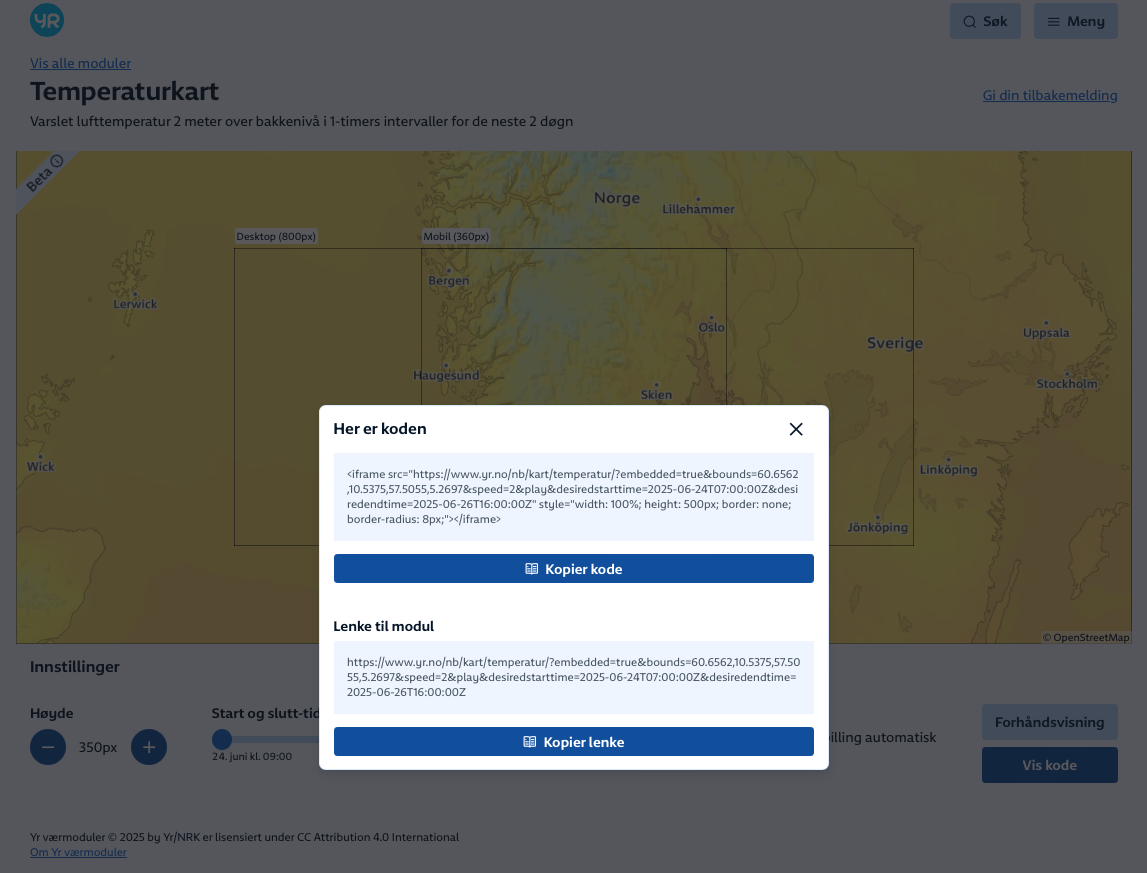
Task: Click the Temperaturkart page heading
Action: (124, 91)
